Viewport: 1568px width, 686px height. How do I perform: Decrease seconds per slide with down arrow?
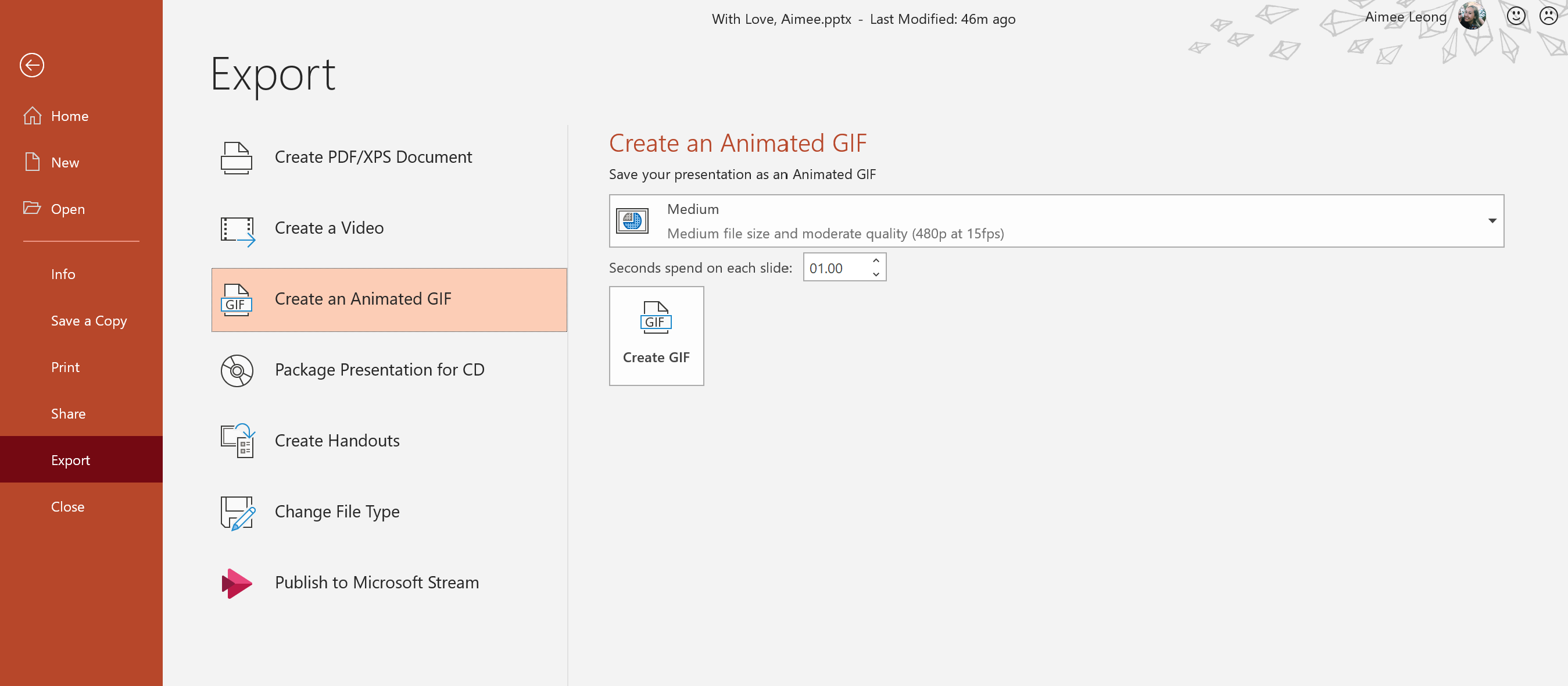pos(876,274)
